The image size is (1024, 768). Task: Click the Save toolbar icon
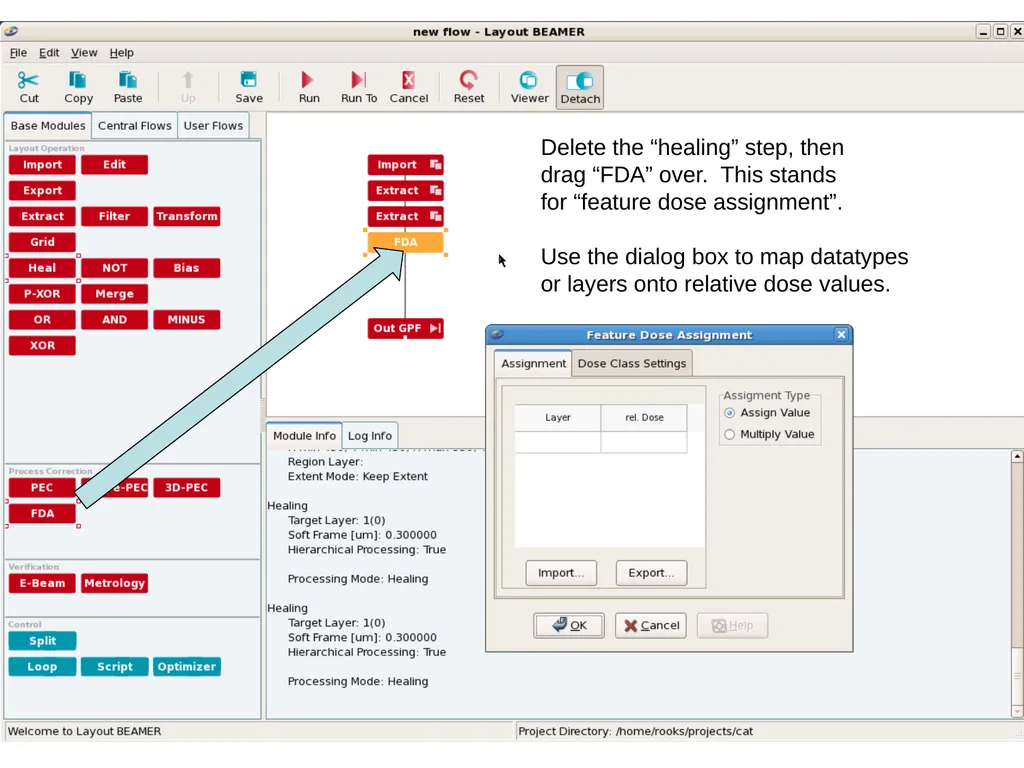[x=248, y=80]
